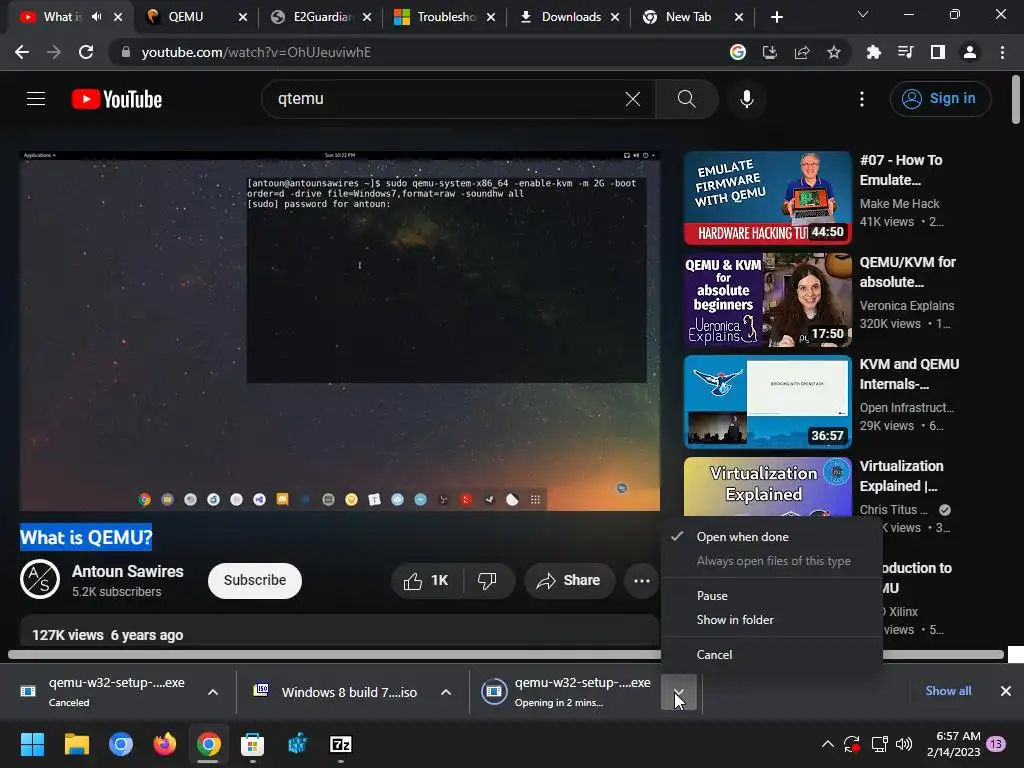Open a new browser tab

point(776,17)
